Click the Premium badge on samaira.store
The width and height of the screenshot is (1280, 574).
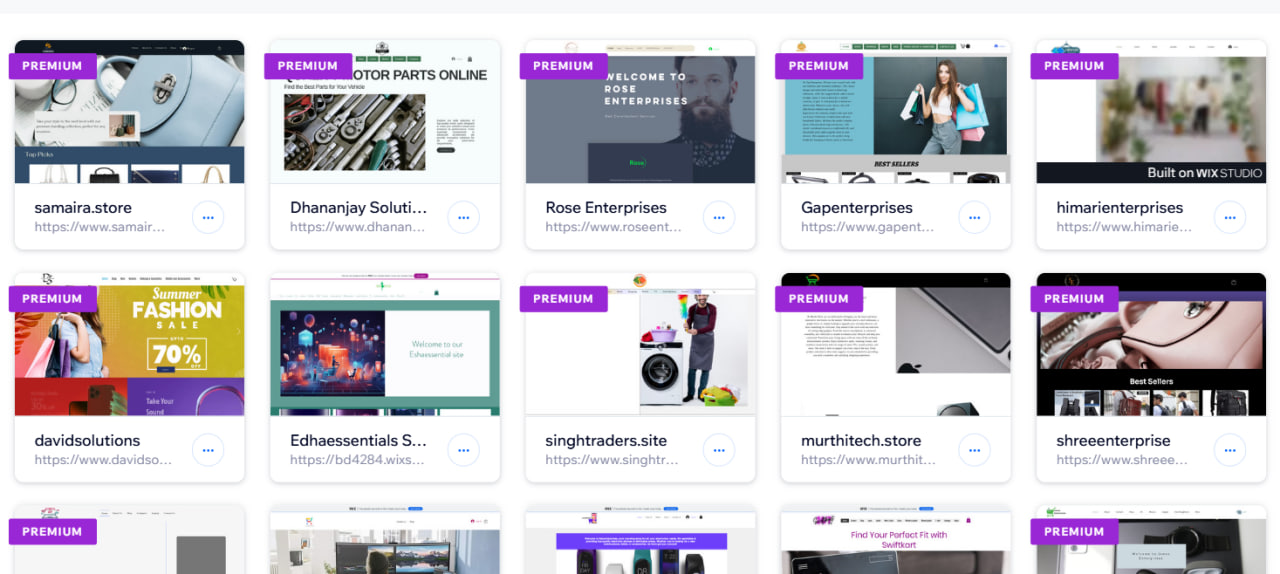[53, 66]
